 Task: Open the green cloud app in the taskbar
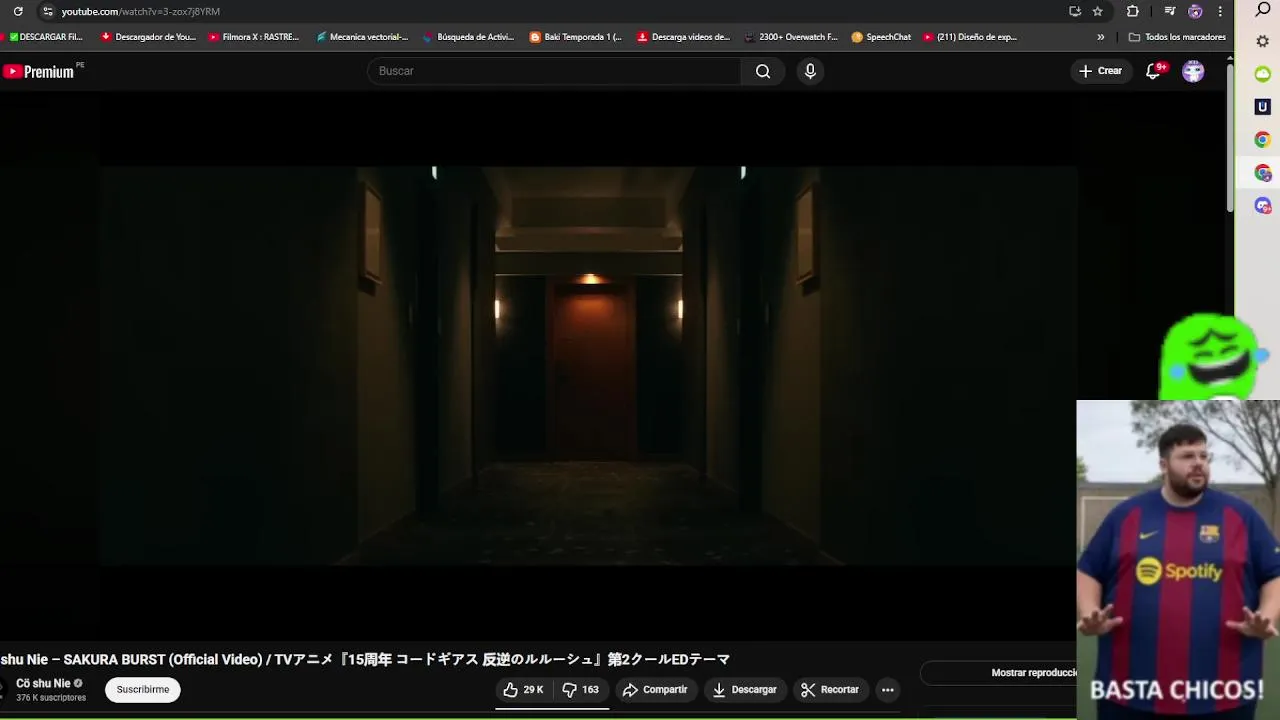coord(1263,74)
